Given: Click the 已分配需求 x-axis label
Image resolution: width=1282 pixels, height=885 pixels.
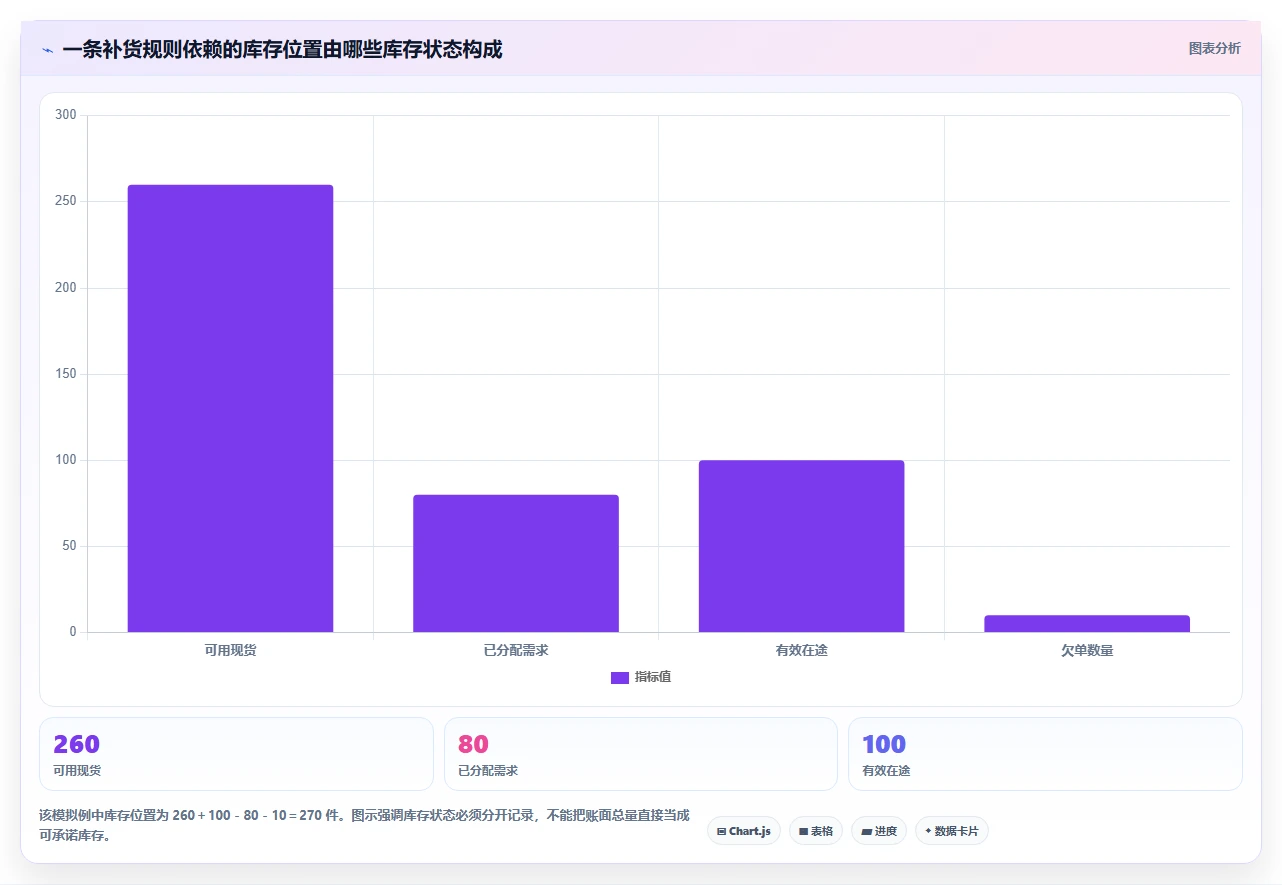Looking at the screenshot, I should pyautogui.click(x=516, y=651).
